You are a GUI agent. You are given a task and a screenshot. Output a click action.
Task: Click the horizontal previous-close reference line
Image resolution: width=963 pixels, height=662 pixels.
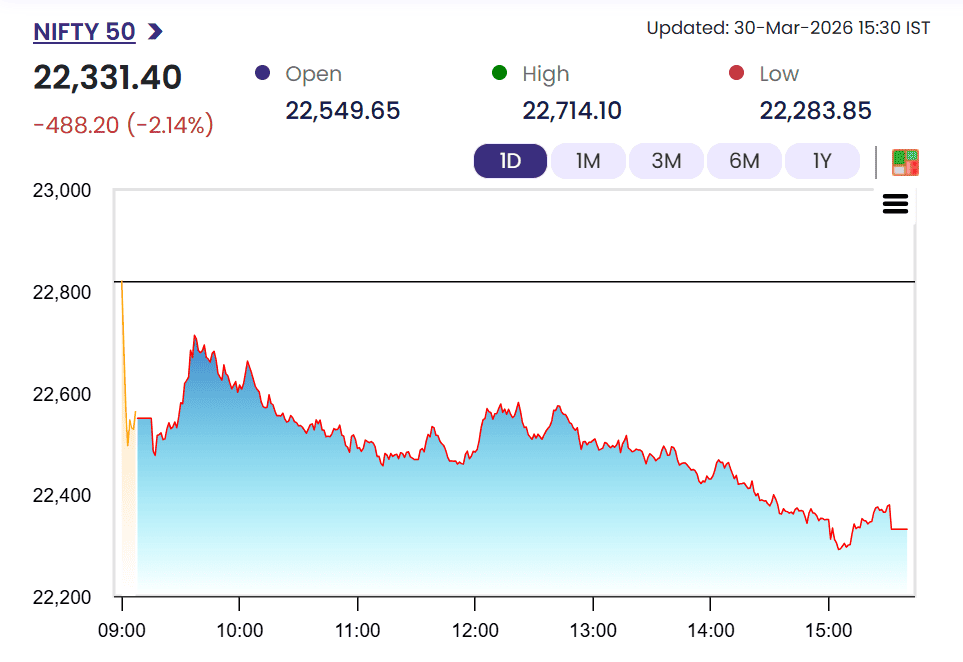pos(500,281)
